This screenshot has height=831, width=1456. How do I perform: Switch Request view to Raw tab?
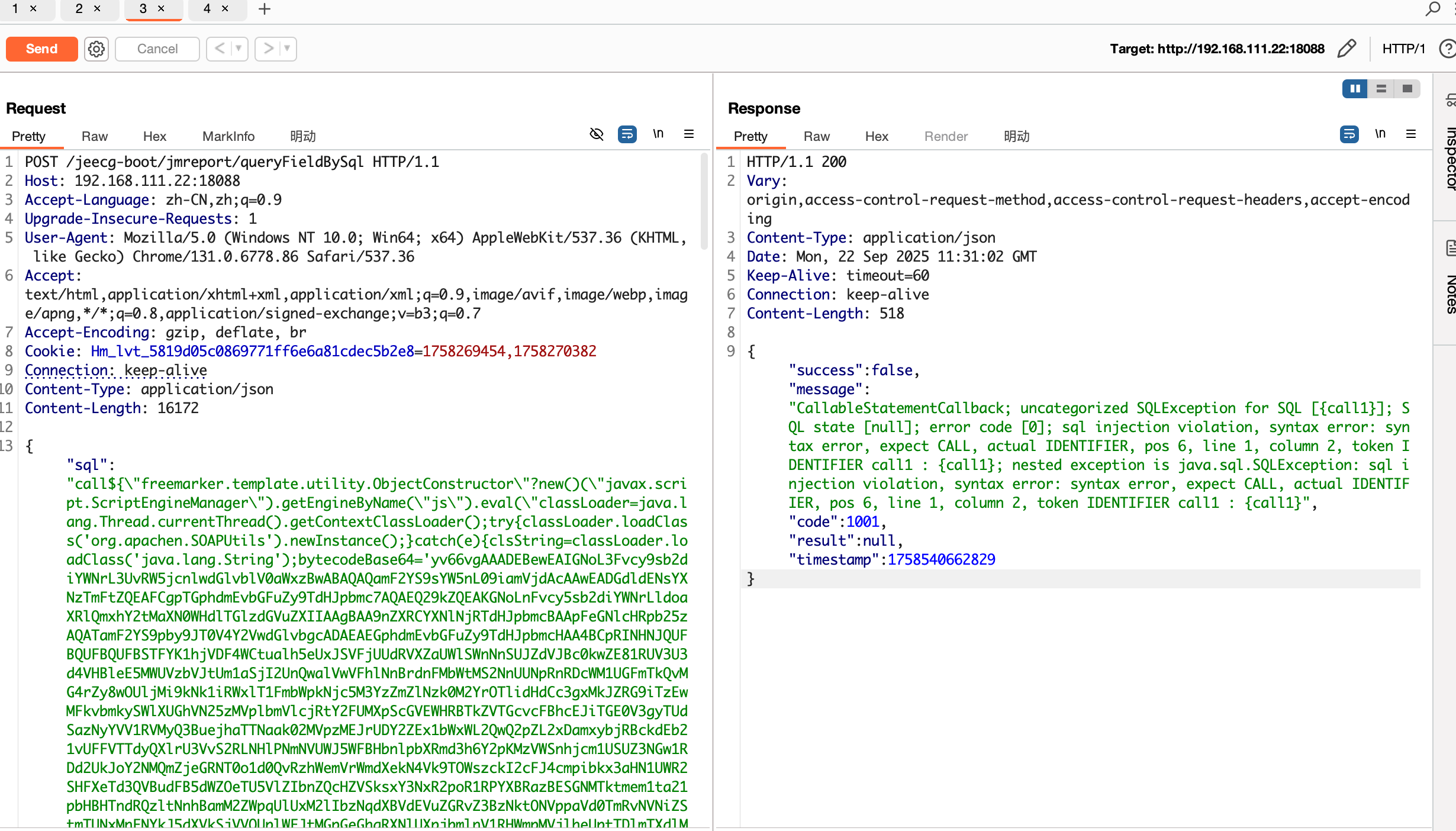pyautogui.click(x=95, y=136)
